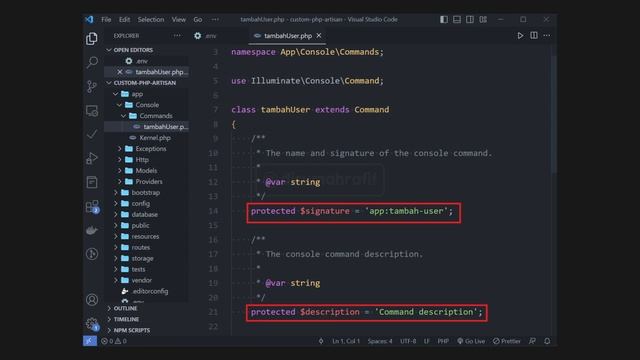This screenshot has height=360, width=640.
Task: Open the Docker view
Action: point(92,230)
